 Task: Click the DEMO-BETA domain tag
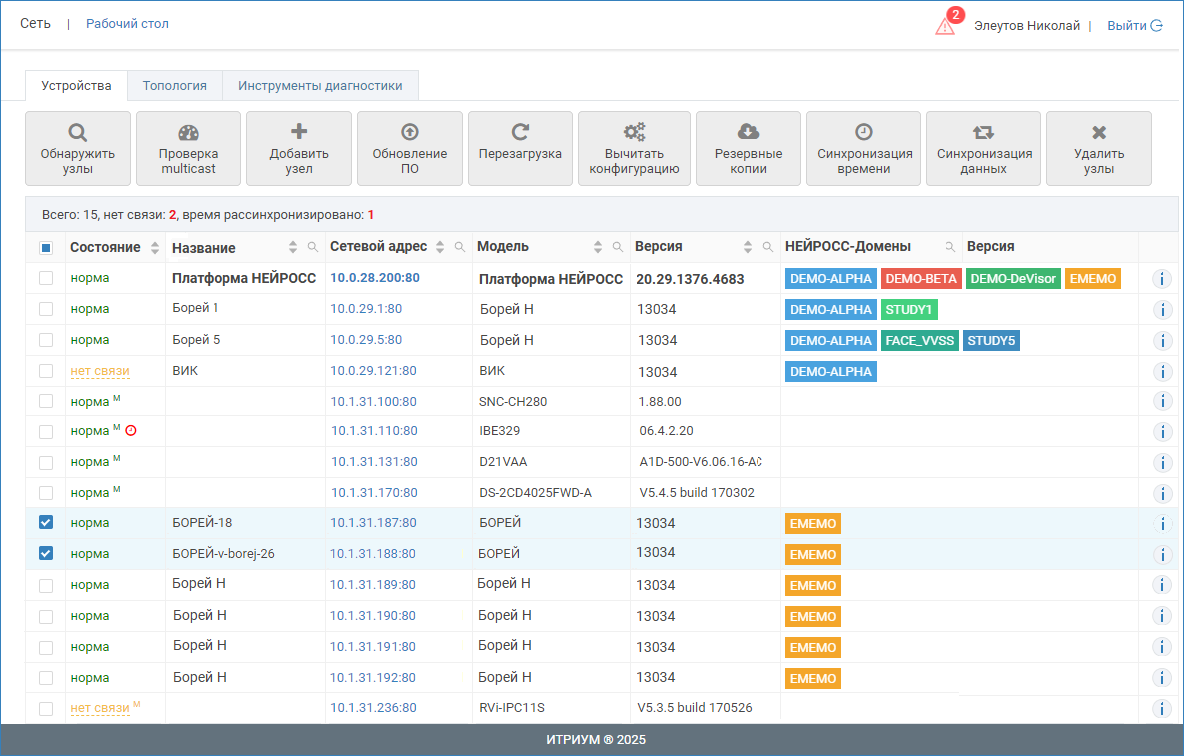click(x=920, y=279)
